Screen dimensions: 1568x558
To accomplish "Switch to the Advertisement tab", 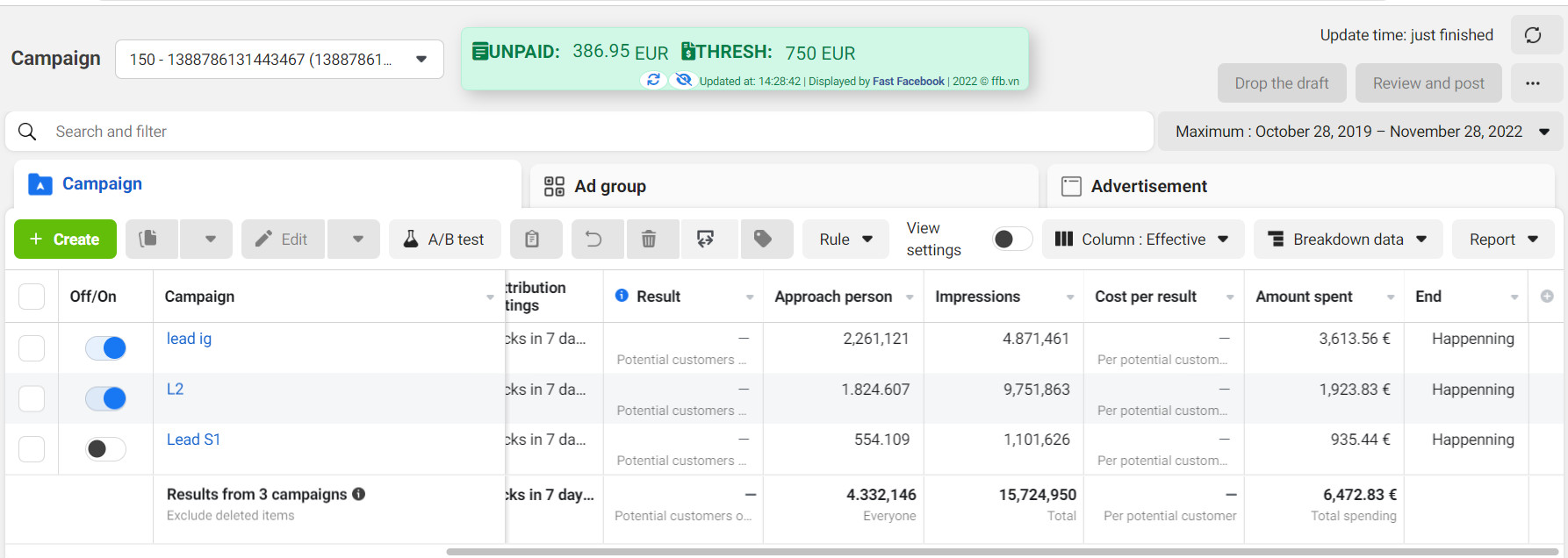I will [x=1300, y=186].
